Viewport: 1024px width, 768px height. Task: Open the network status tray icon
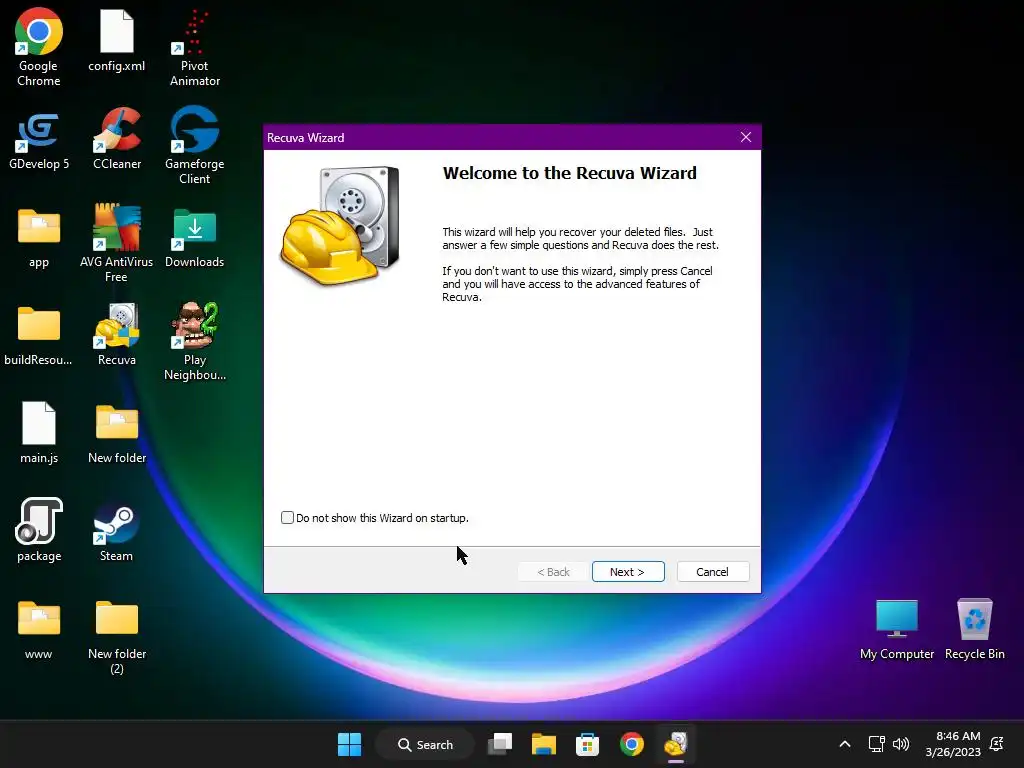[x=876, y=744]
